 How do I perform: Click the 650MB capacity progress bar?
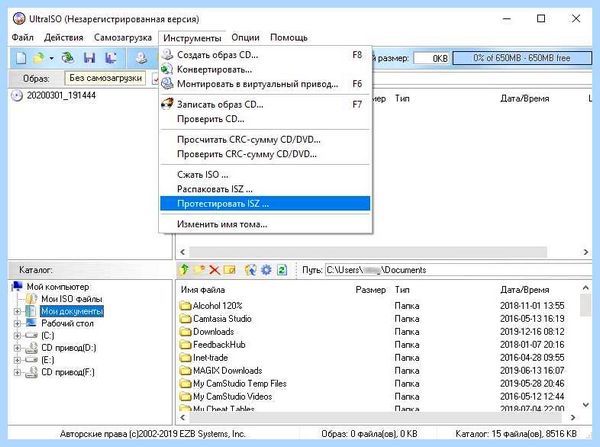coord(522,58)
